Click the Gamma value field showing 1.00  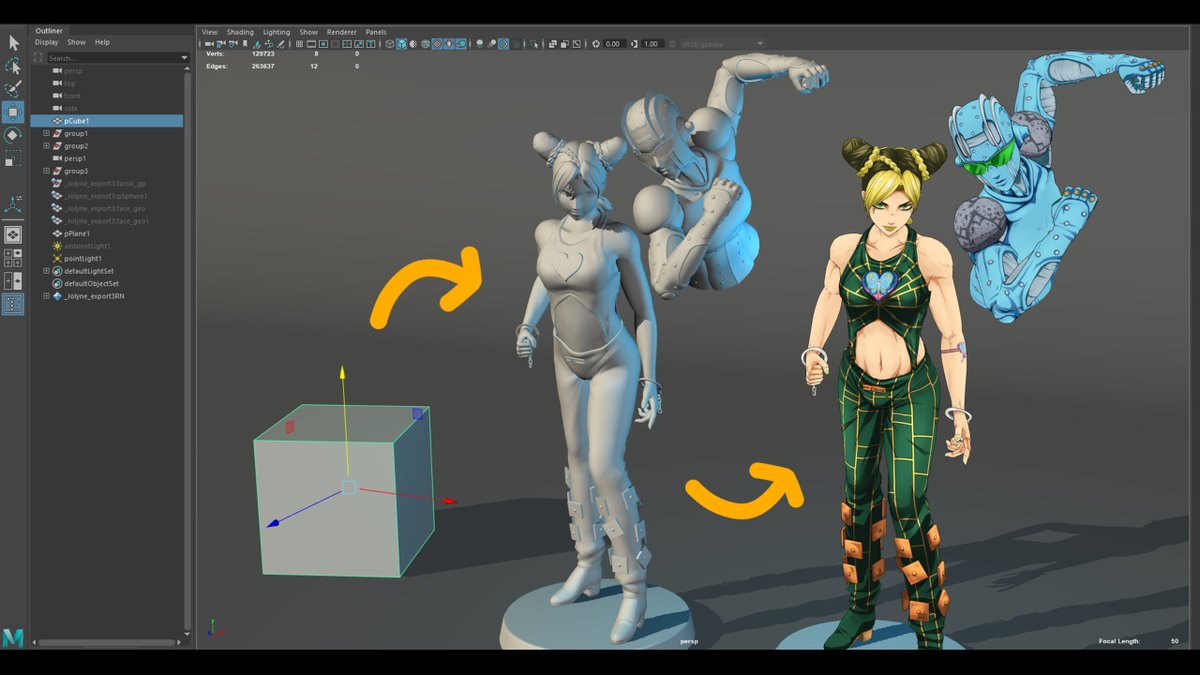click(x=651, y=44)
